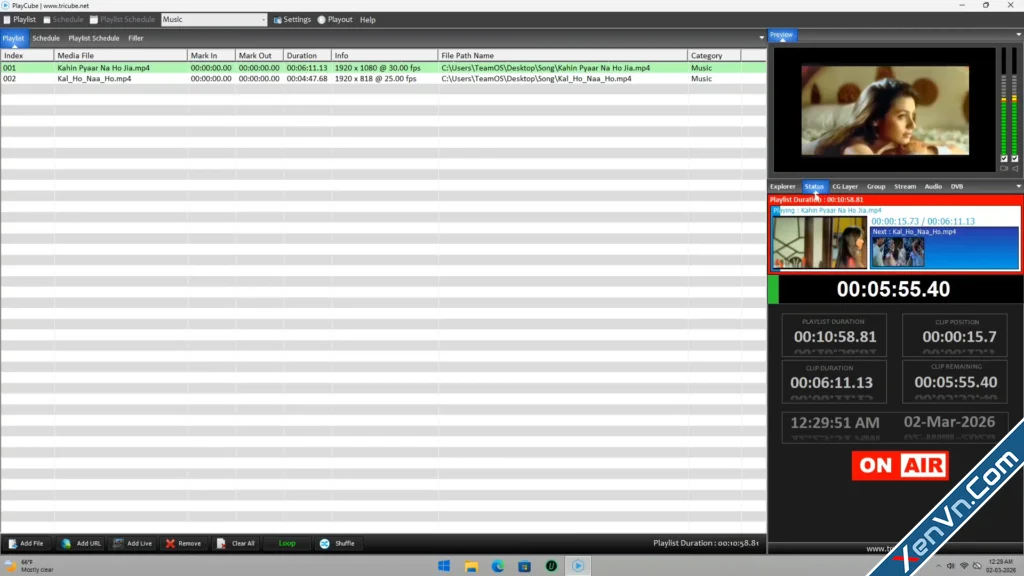This screenshot has height=576, width=1024.
Task: Open Microsoft Store from the taskbar
Action: 524,566
